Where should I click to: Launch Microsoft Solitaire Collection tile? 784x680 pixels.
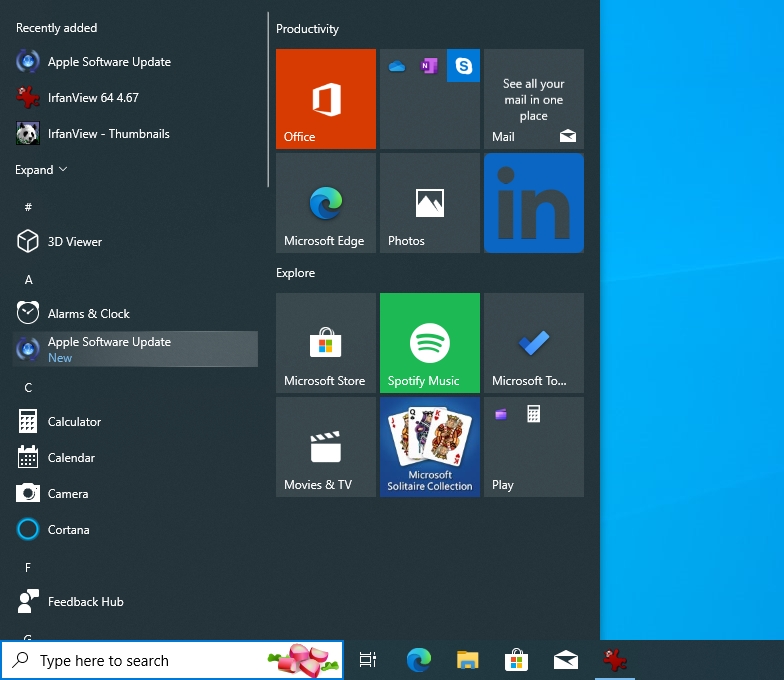(x=430, y=446)
